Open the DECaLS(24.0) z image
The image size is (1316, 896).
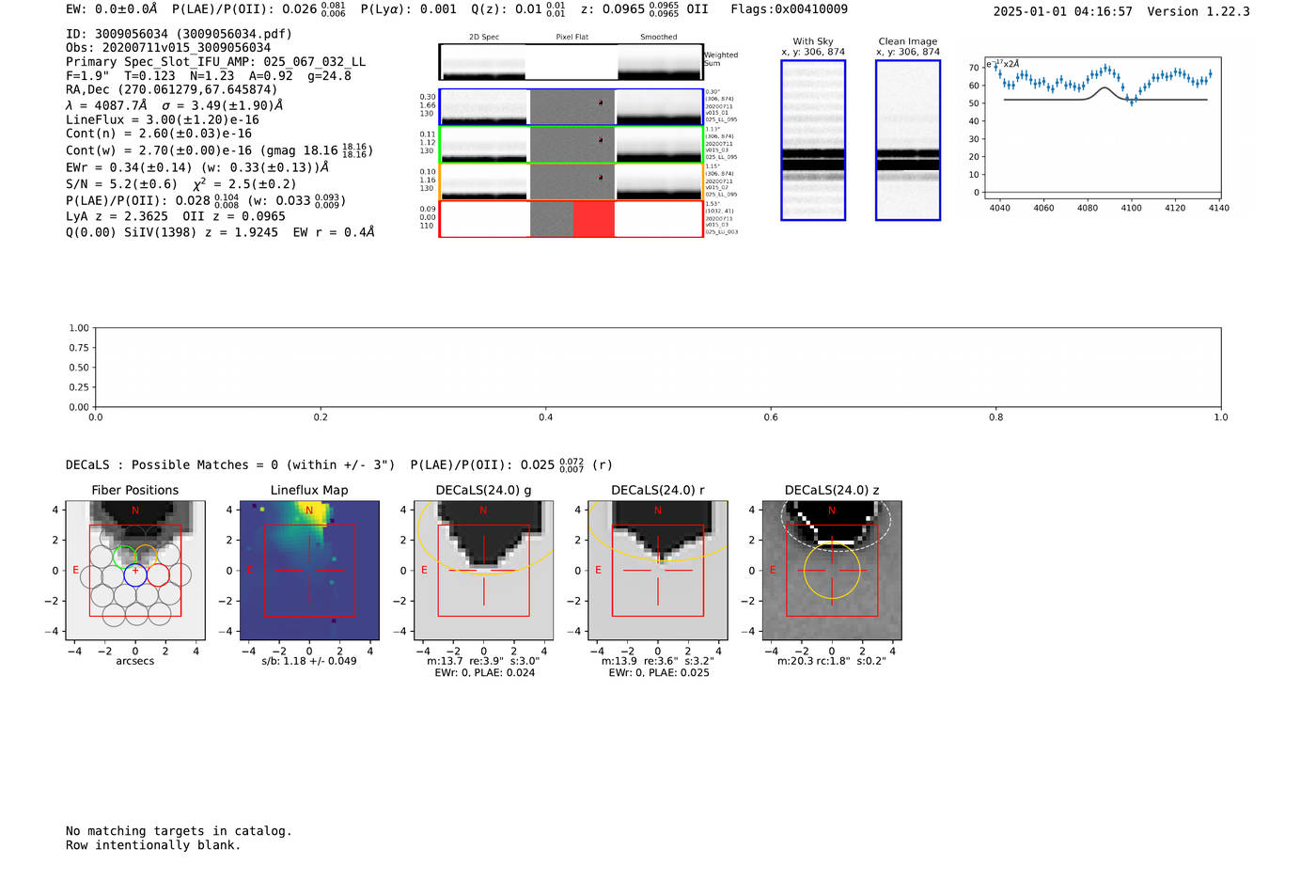tap(832, 571)
